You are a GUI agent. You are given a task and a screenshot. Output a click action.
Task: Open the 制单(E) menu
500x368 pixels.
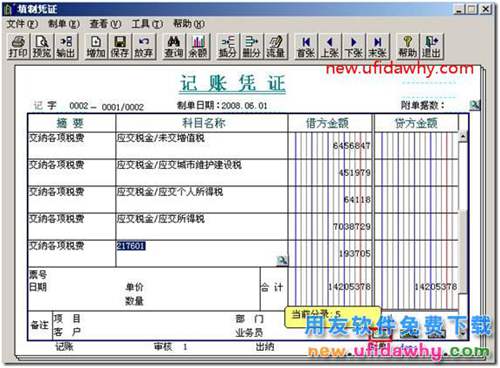pos(63,24)
